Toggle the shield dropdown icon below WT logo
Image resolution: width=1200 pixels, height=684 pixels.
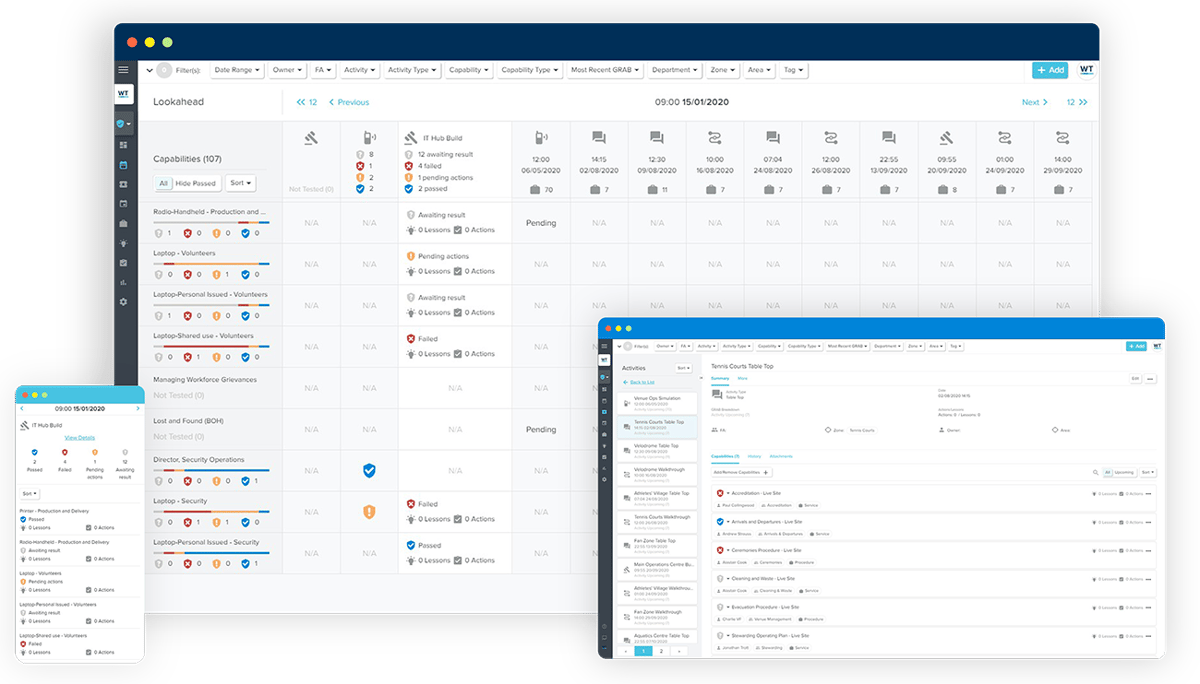[124, 125]
